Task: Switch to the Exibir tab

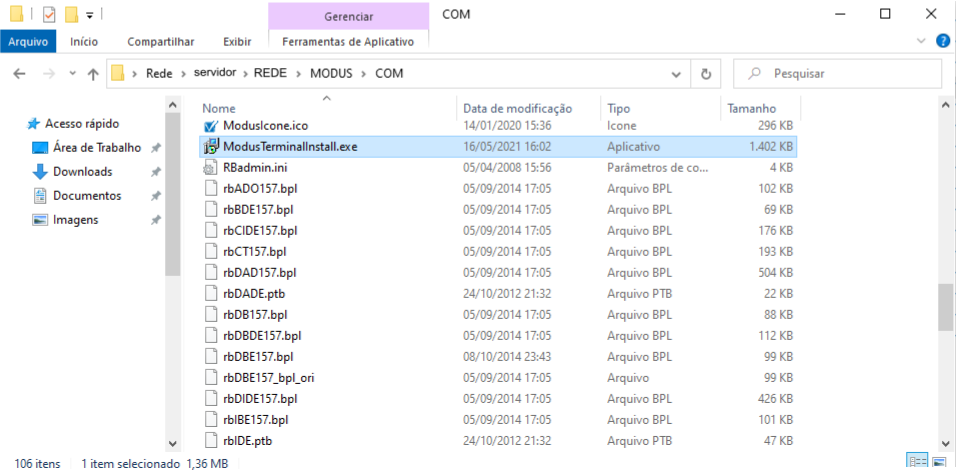Action: point(237,41)
